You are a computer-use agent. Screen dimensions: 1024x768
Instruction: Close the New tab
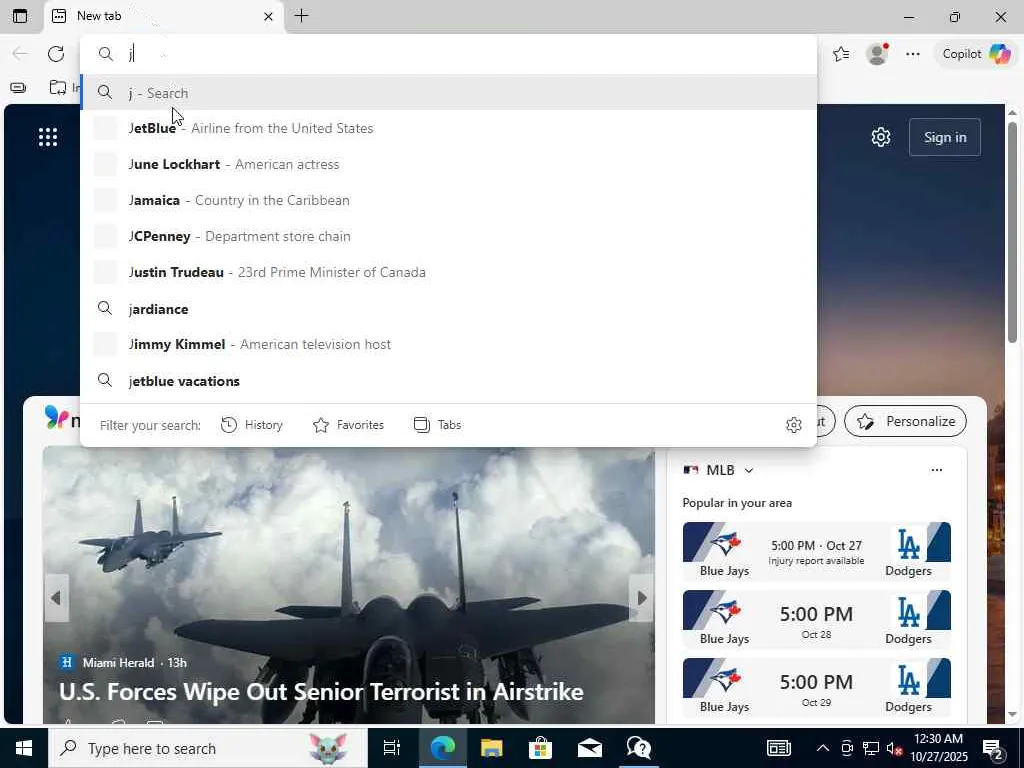point(268,16)
